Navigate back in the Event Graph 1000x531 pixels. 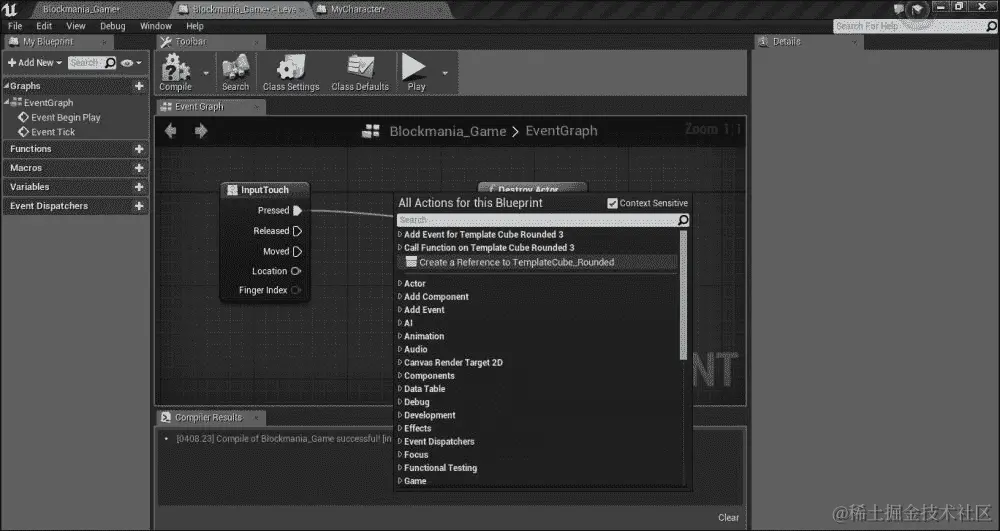(170, 131)
